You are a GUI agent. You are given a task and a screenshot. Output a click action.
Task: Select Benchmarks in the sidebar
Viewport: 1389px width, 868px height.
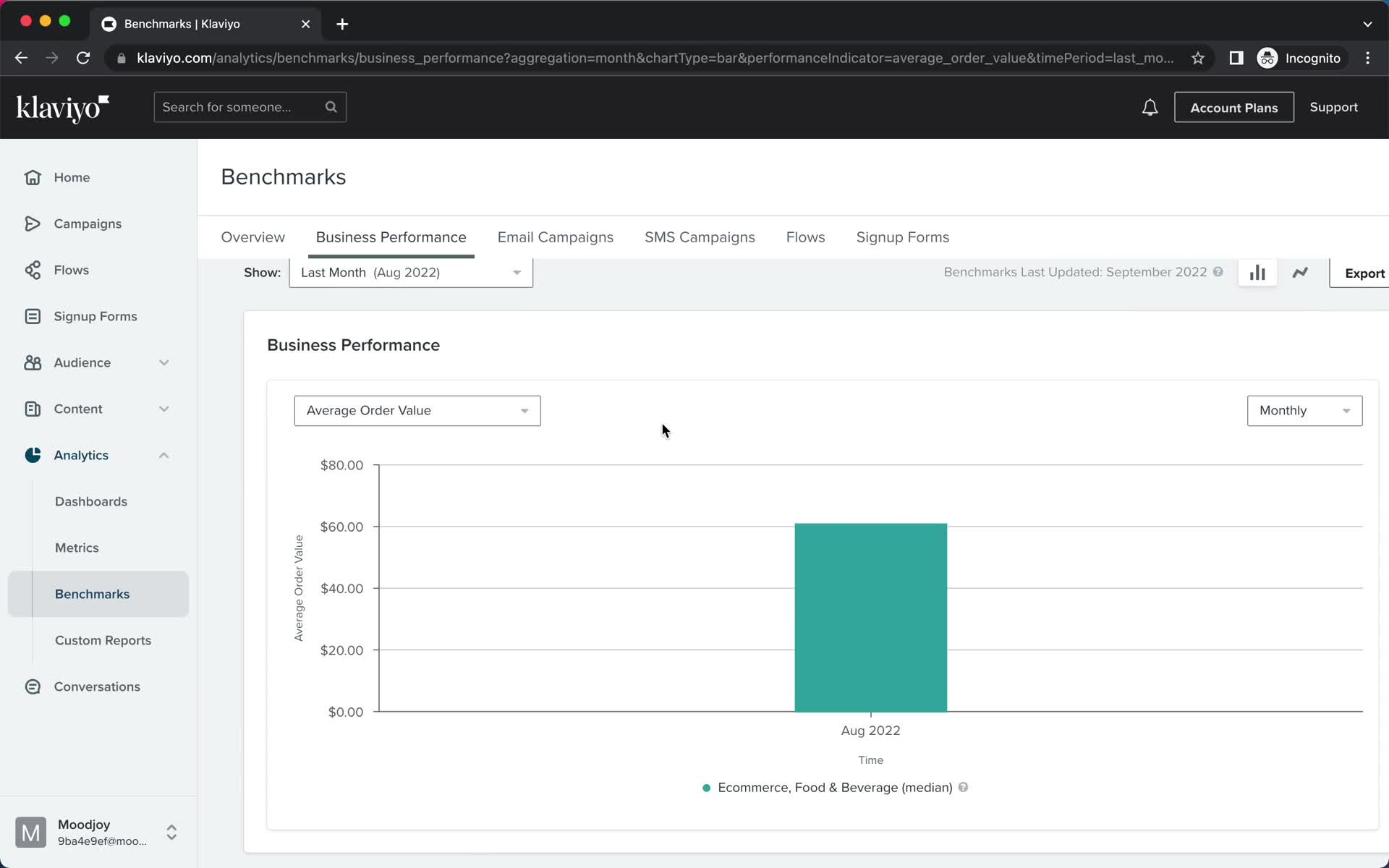[x=98, y=594]
